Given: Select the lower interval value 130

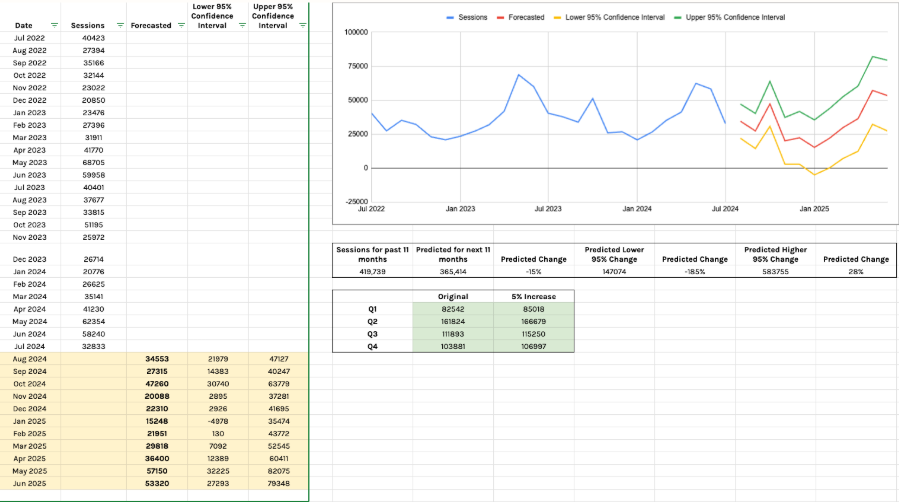Looking at the screenshot, I should 218,434.
